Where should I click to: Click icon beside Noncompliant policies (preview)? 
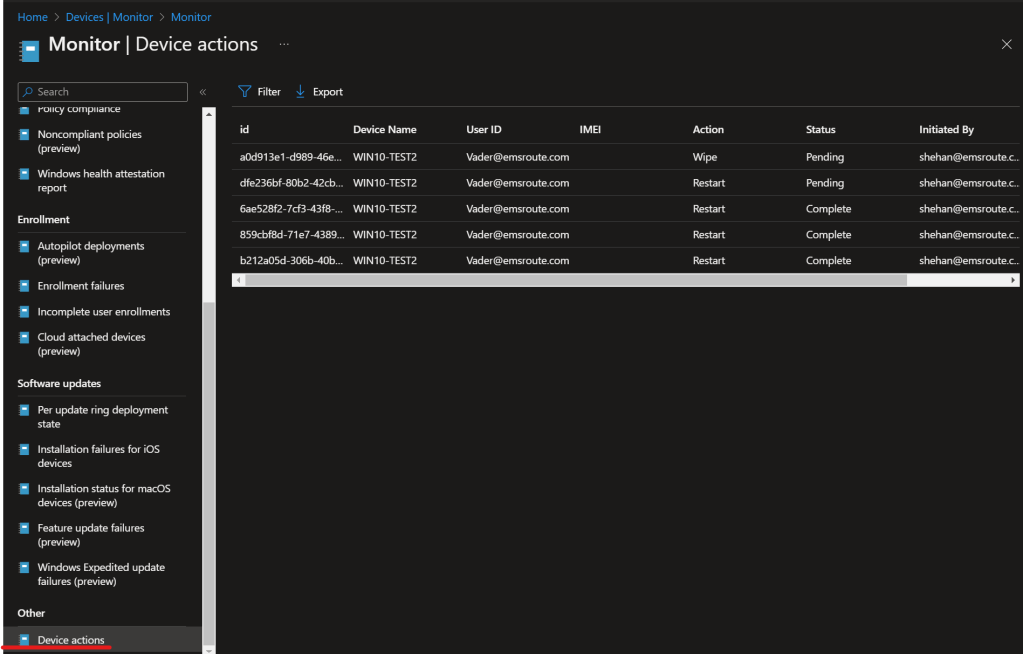(25, 135)
